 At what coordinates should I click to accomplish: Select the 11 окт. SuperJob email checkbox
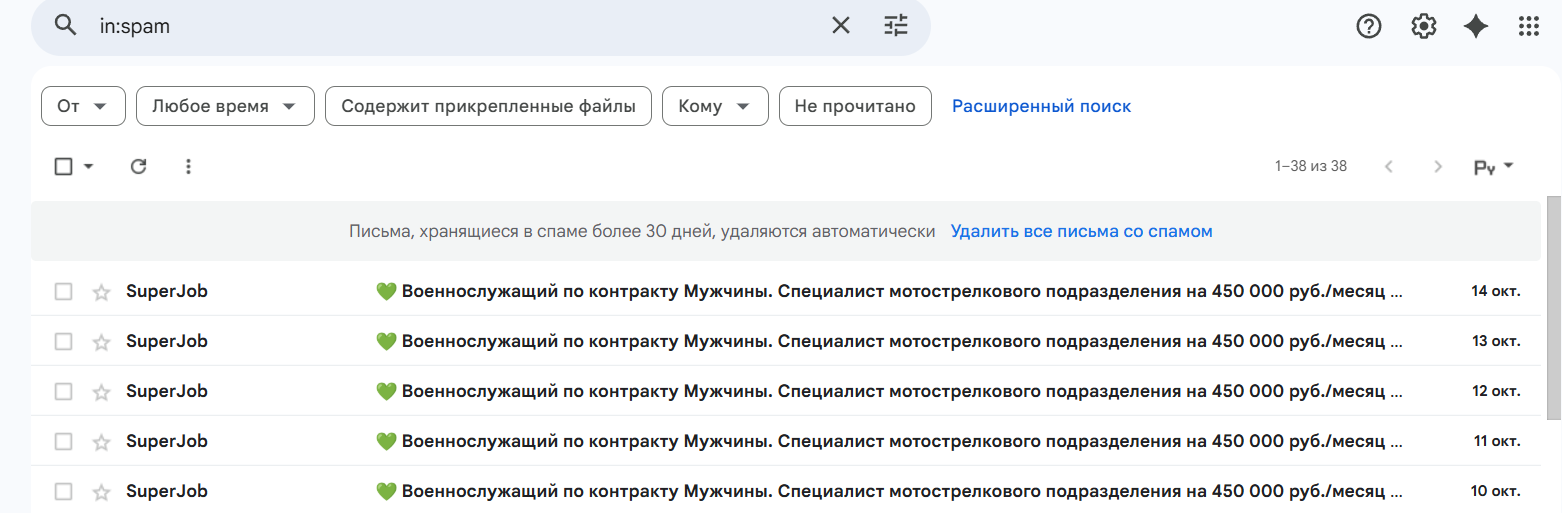(63, 442)
